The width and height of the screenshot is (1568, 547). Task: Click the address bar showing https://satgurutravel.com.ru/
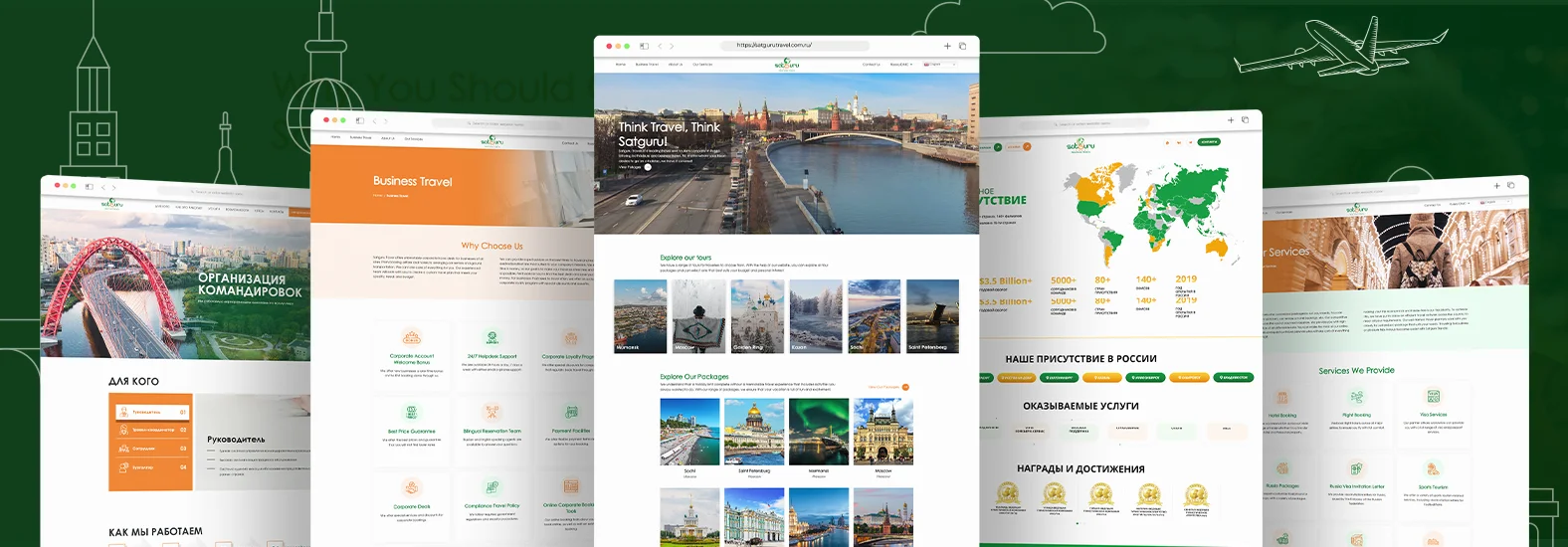click(794, 45)
